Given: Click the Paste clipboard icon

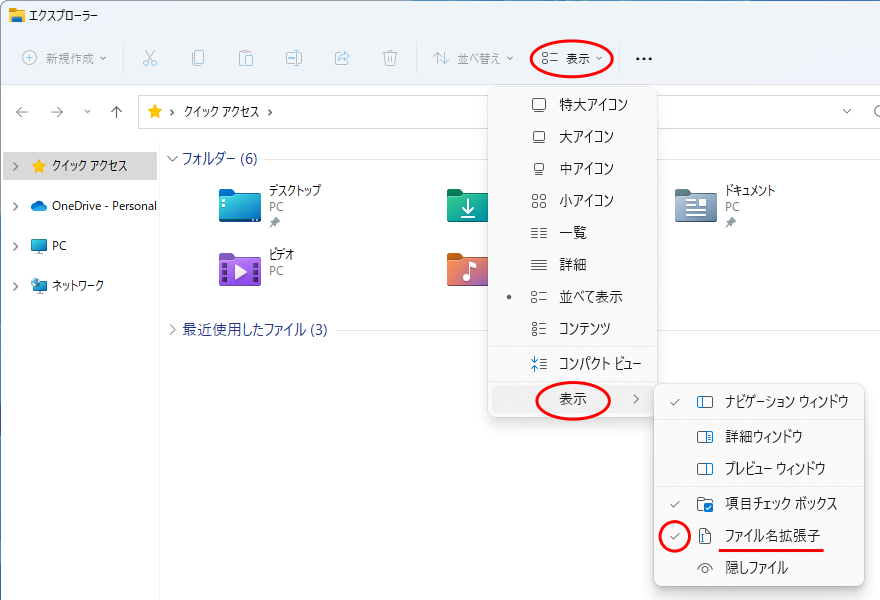Looking at the screenshot, I should pyautogui.click(x=246, y=58).
